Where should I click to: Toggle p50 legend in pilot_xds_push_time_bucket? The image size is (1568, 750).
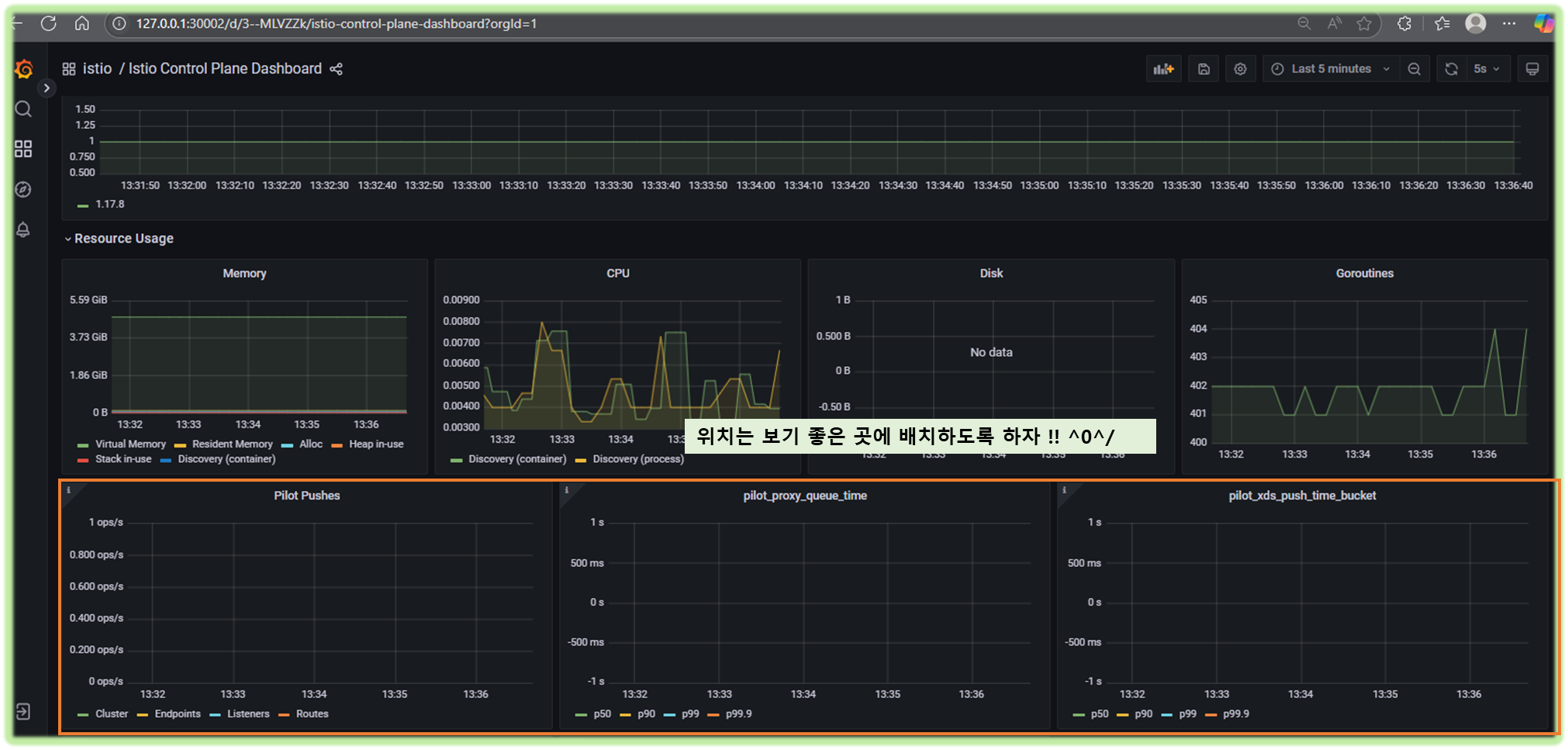[1100, 714]
